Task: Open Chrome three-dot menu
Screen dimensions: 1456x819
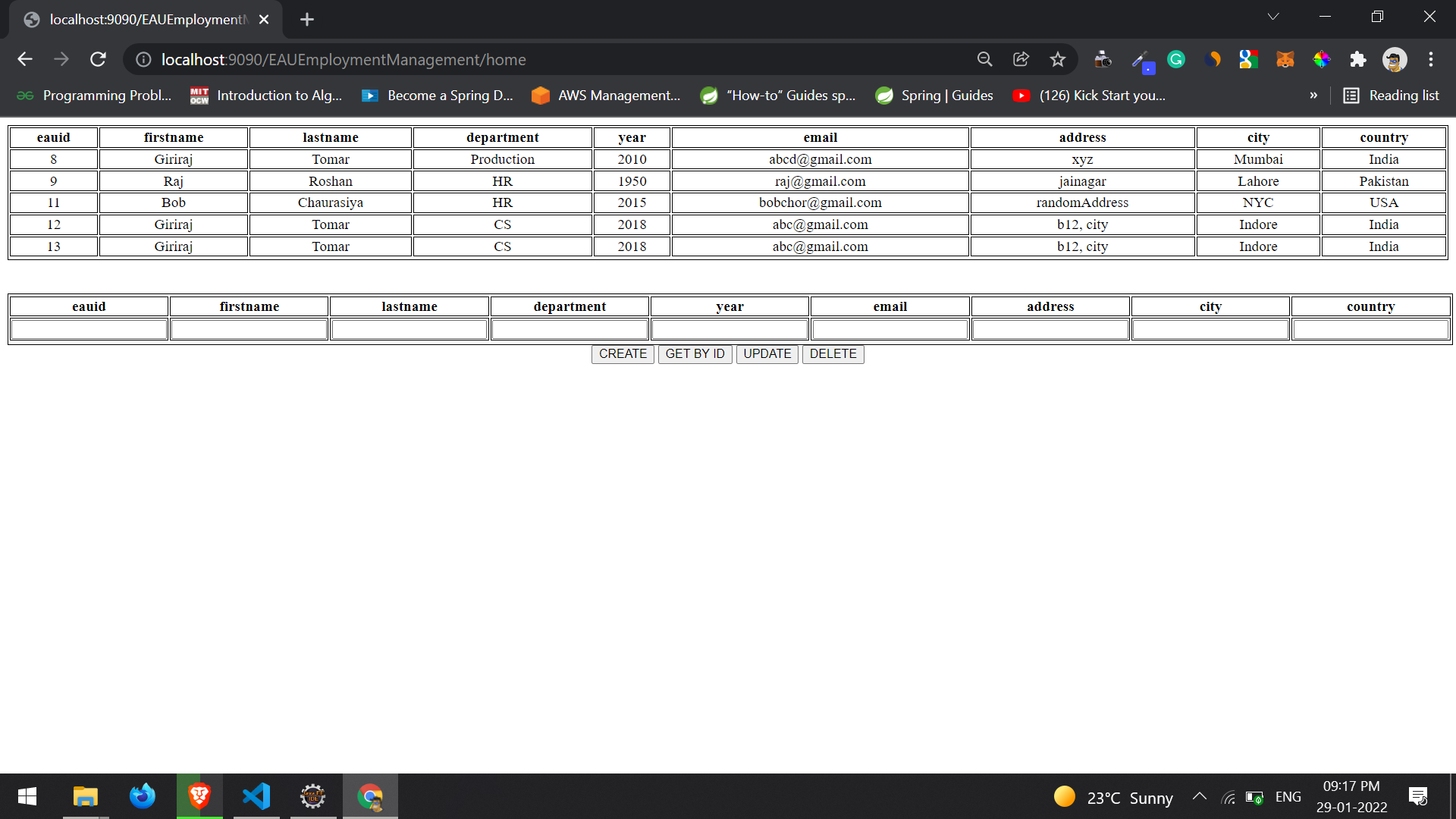Action: pyautogui.click(x=1430, y=59)
